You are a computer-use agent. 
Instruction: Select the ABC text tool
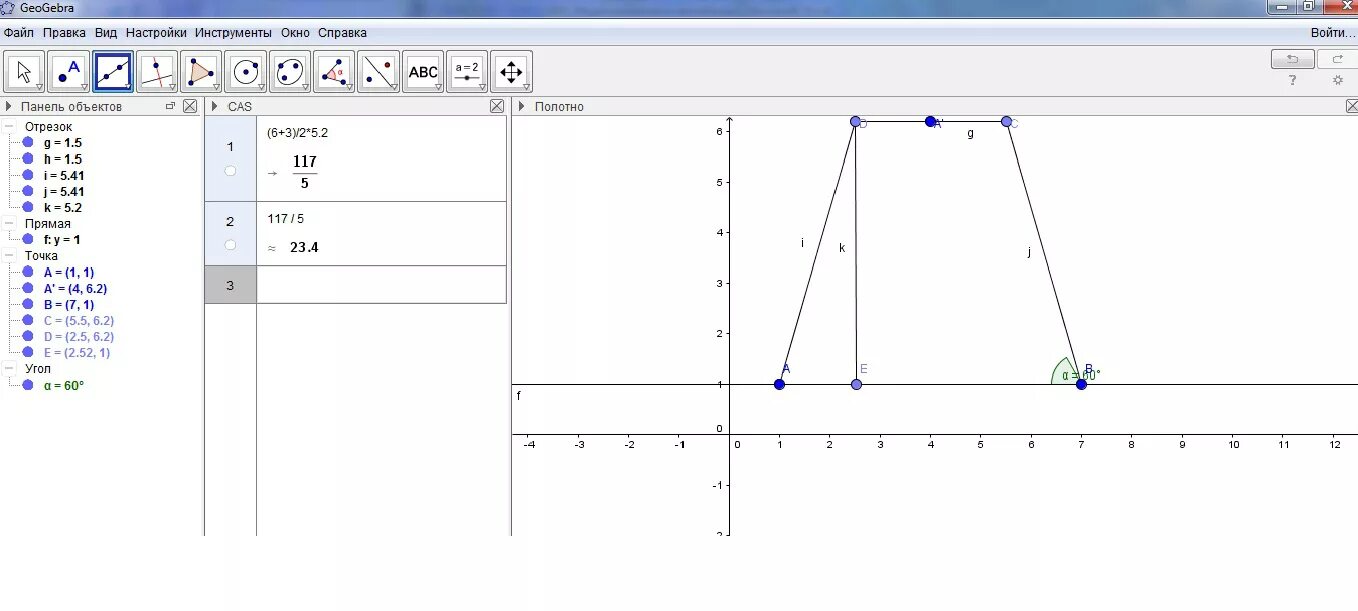coord(422,70)
